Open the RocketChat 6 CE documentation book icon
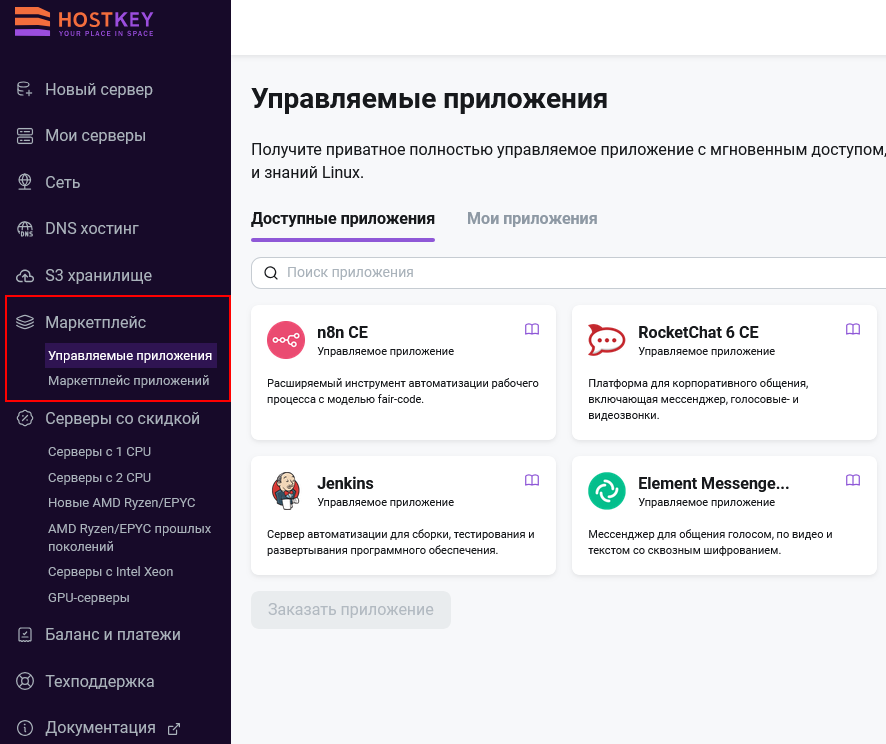 (853, 329)
